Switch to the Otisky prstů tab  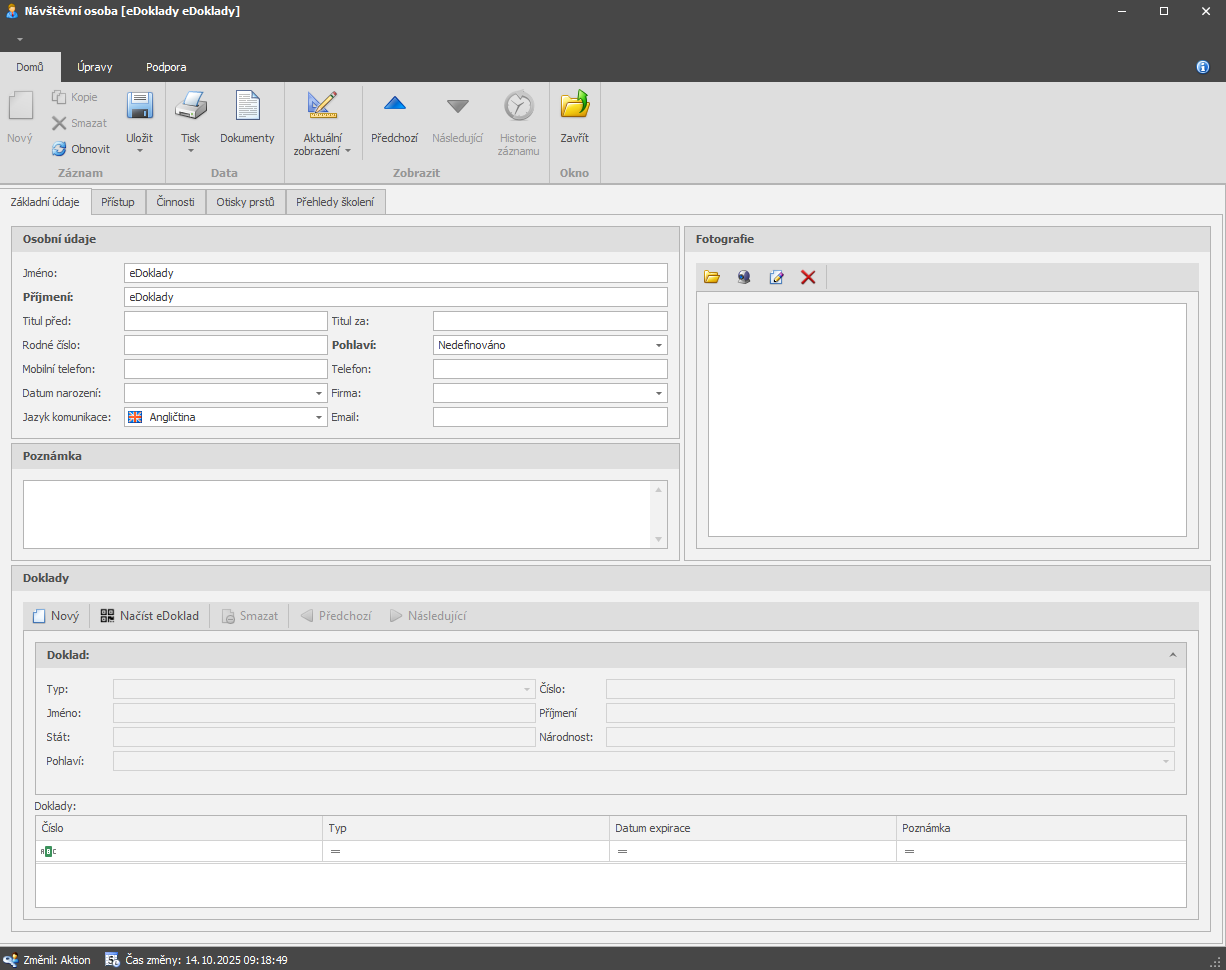coord(245,202)
